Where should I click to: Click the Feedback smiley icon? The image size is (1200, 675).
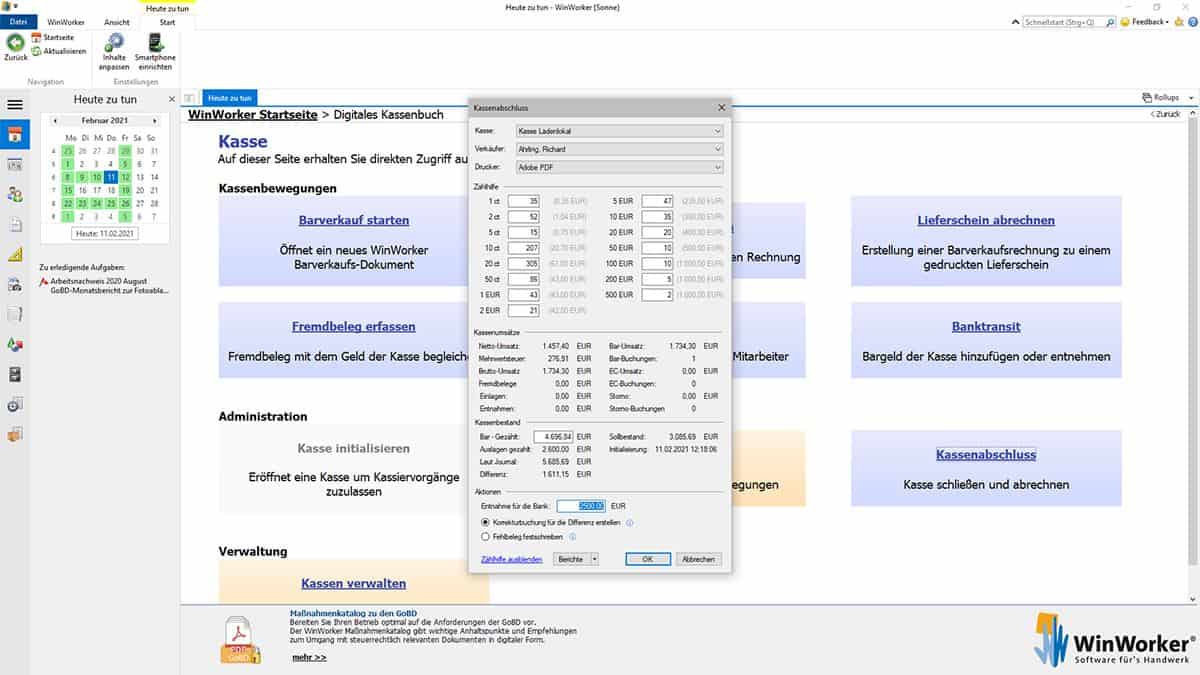[1125, 21]
